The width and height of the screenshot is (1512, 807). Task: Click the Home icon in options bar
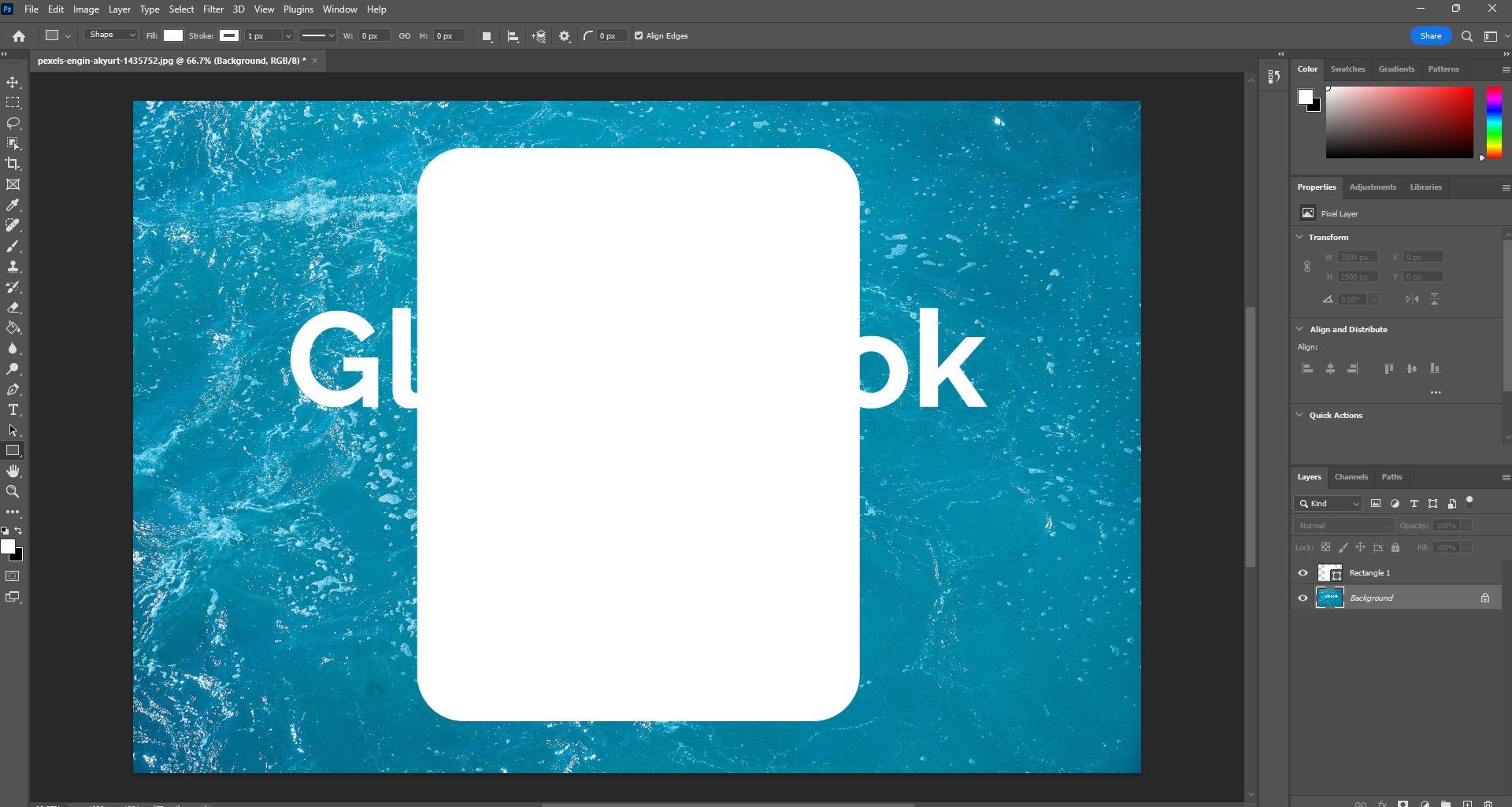point(19,35)
